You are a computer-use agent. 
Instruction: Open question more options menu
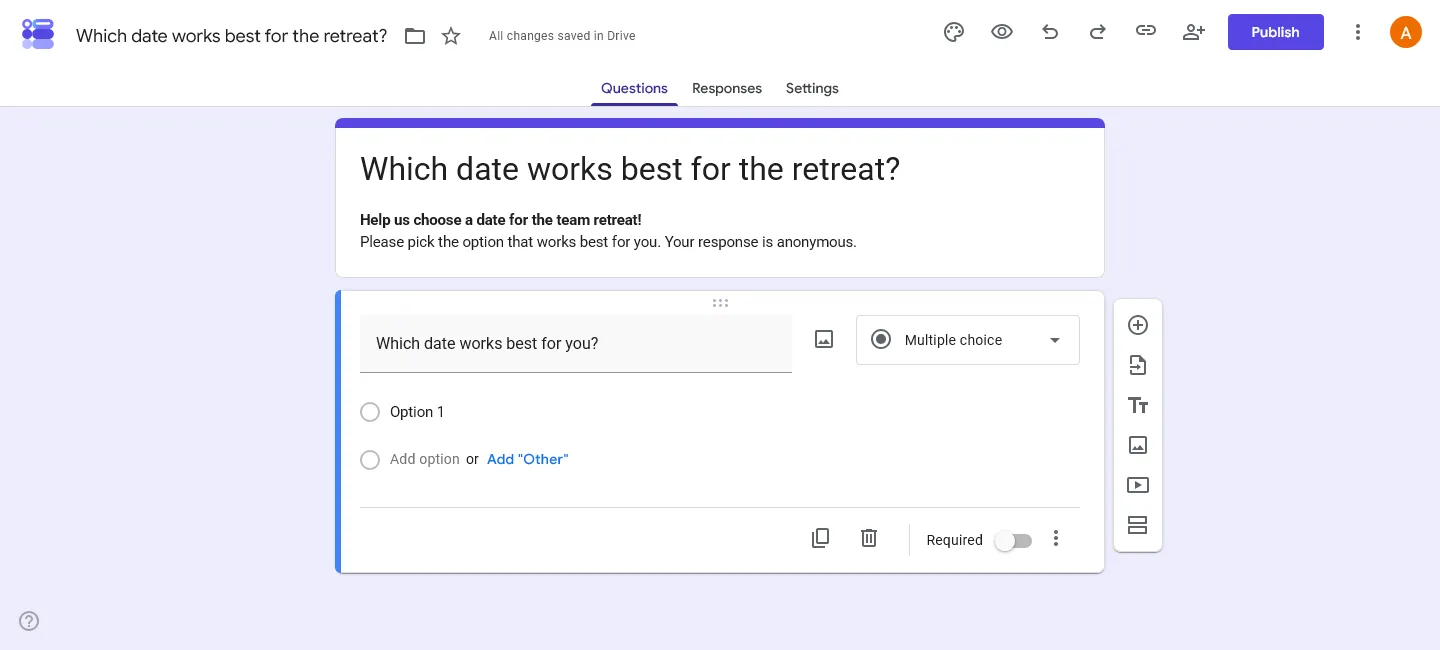[x=1056, y=539]
